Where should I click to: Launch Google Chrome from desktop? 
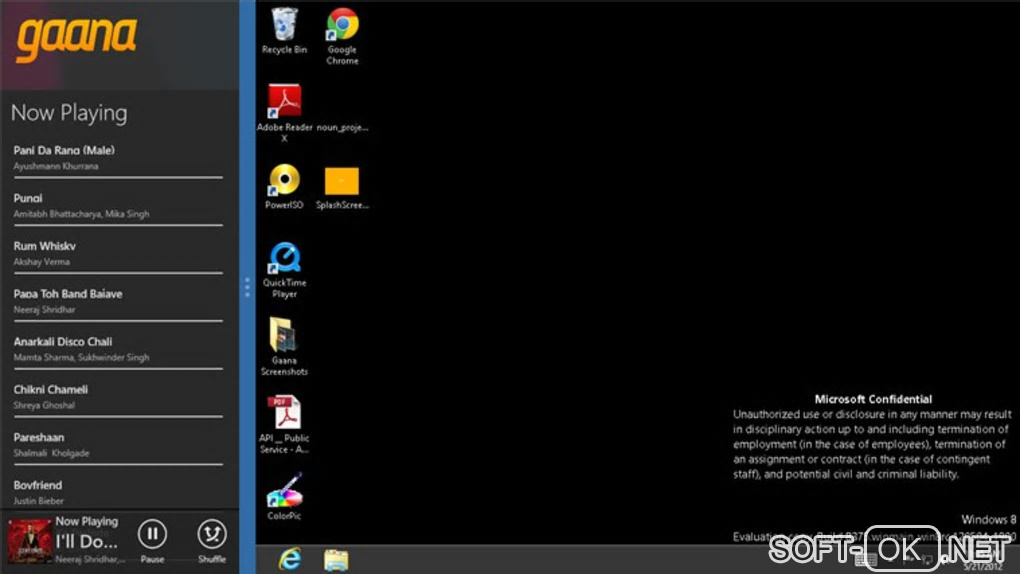tap(342, 36)
